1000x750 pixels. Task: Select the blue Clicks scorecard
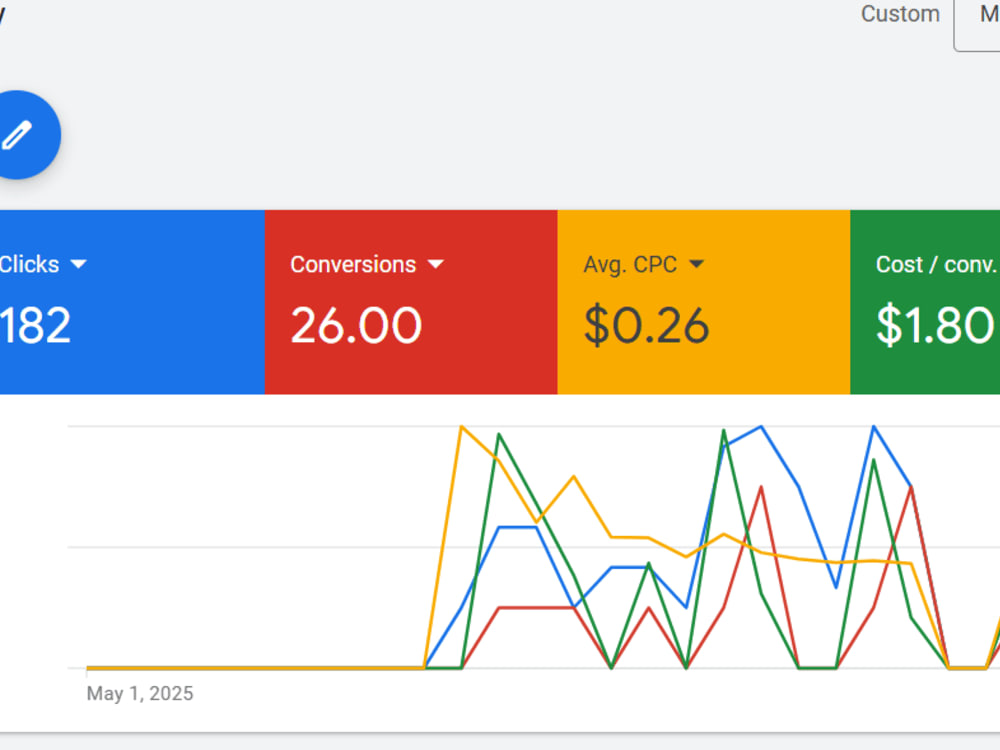132,302
